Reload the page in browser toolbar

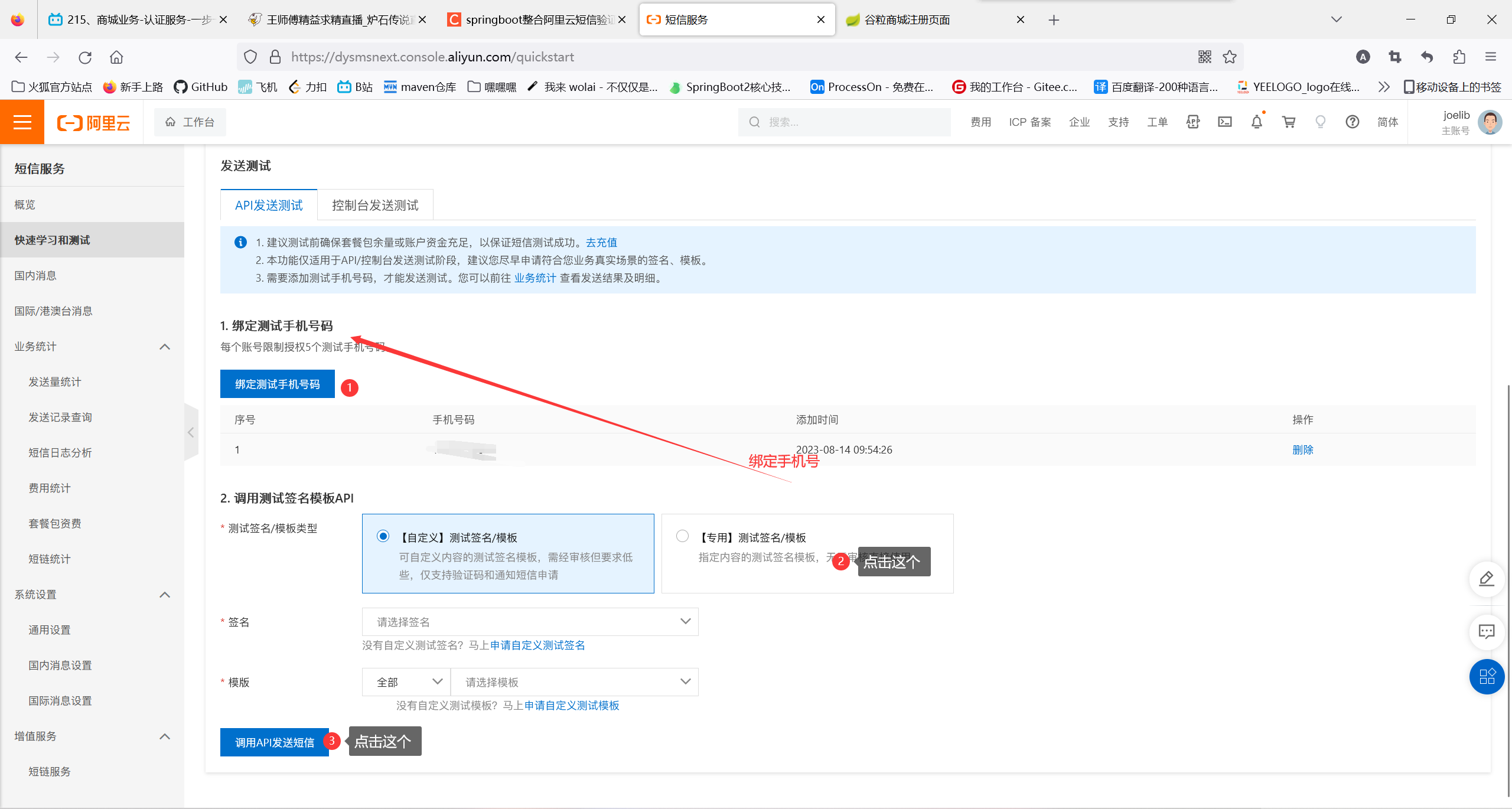(85, 57)
